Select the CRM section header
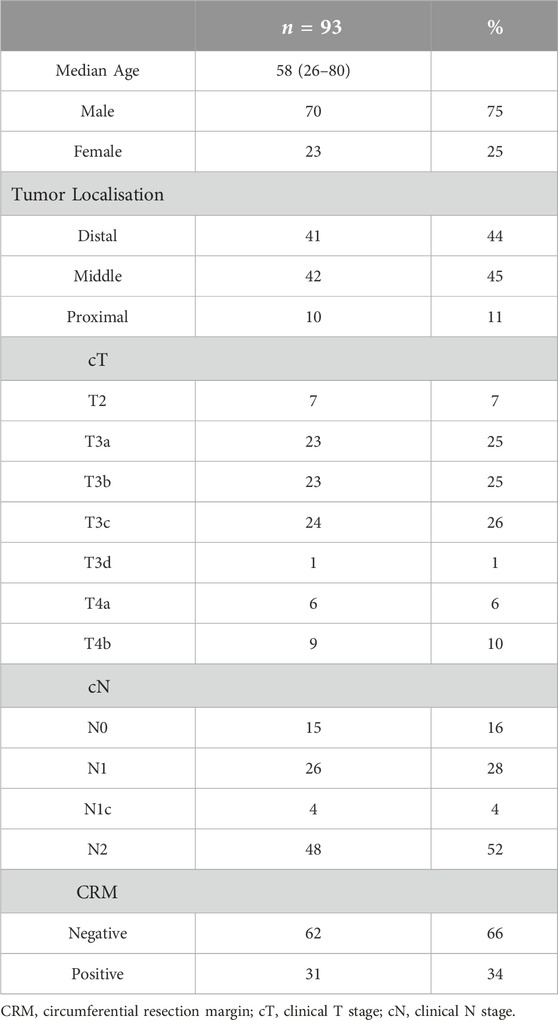Image resolution: width=558 pixels, height=1020 pixels. (x=98, y=891)
